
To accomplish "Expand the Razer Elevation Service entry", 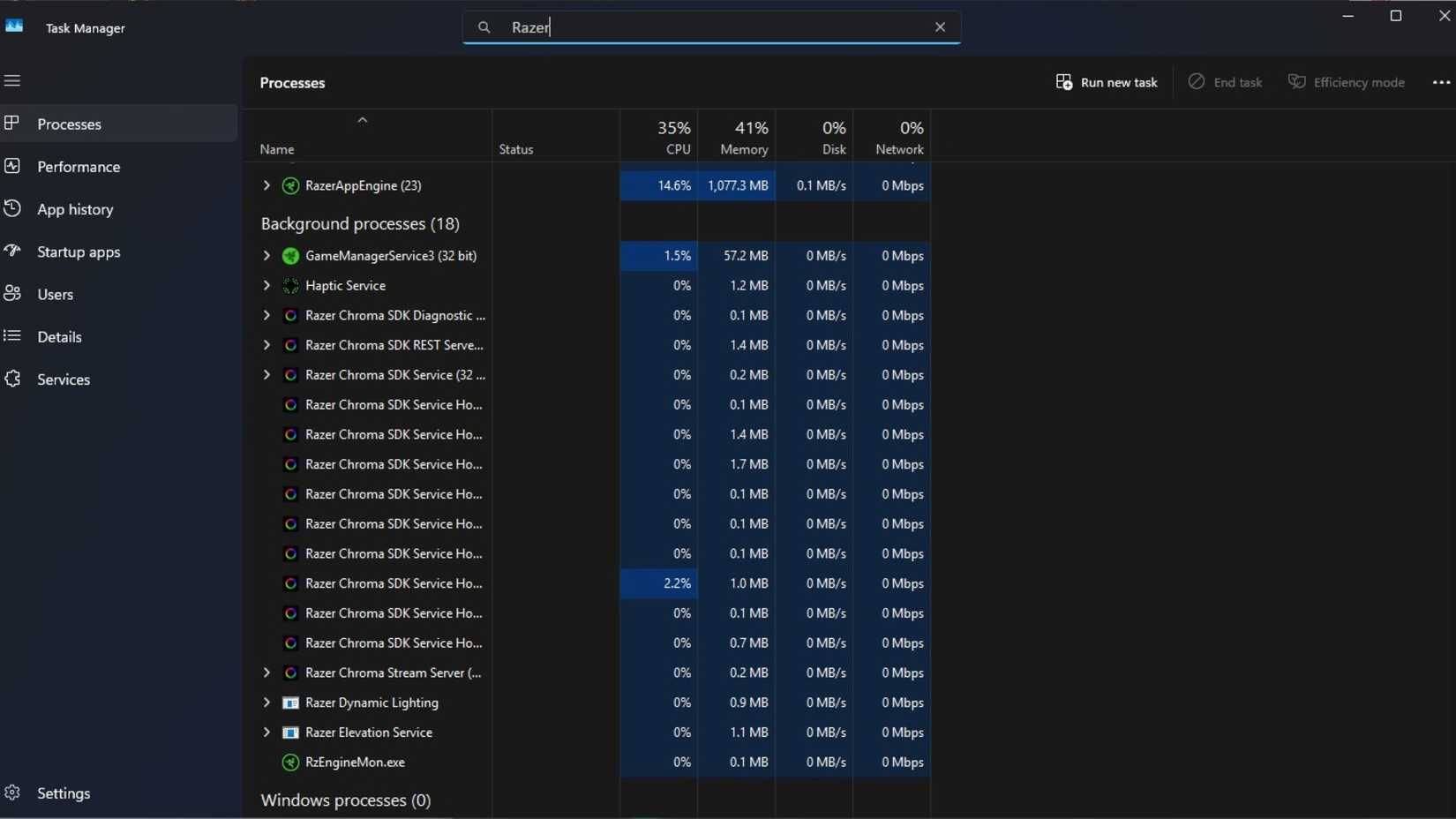I will (266, 733).
